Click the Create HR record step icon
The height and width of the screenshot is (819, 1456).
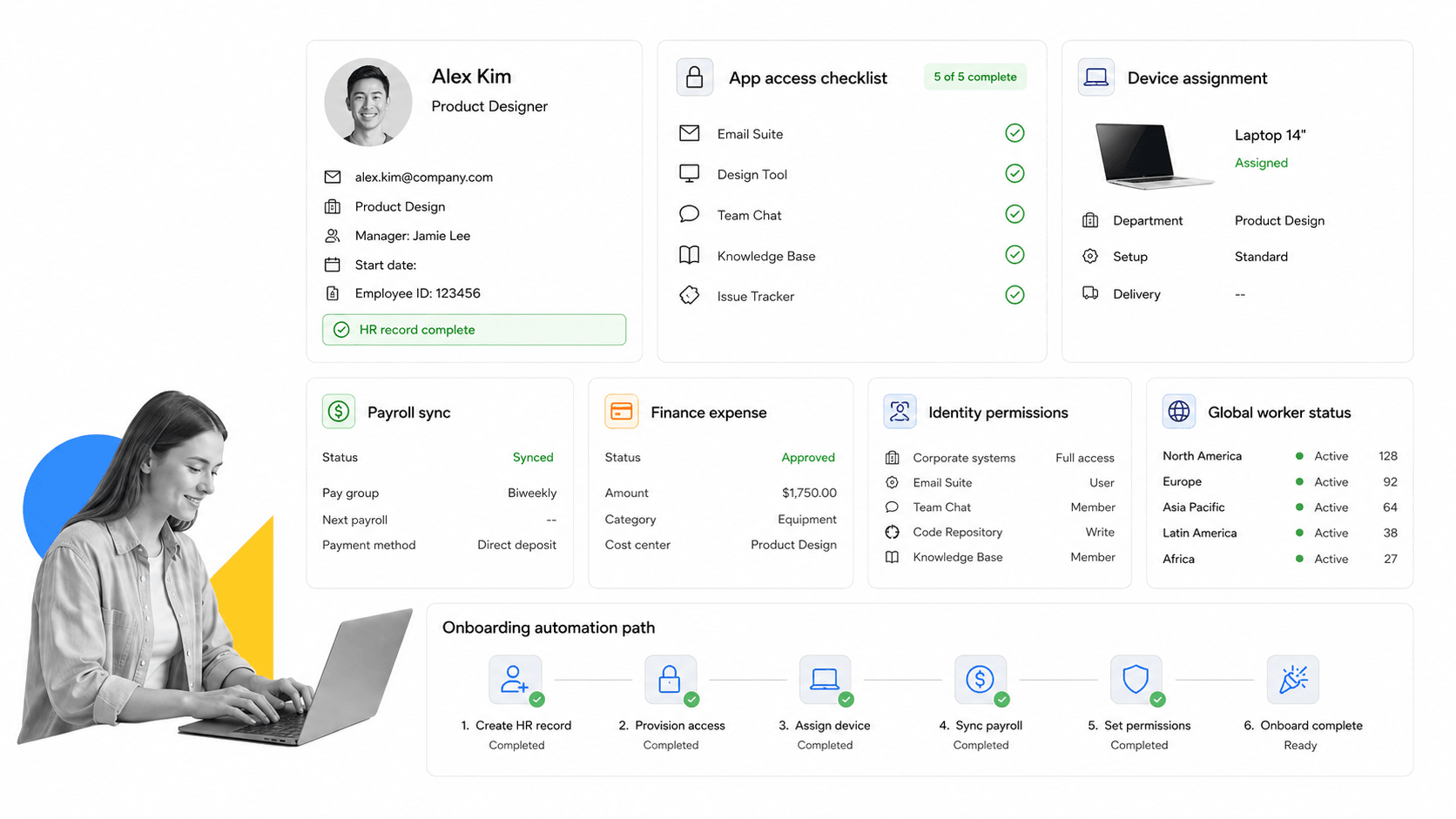(x=515, y=680)
